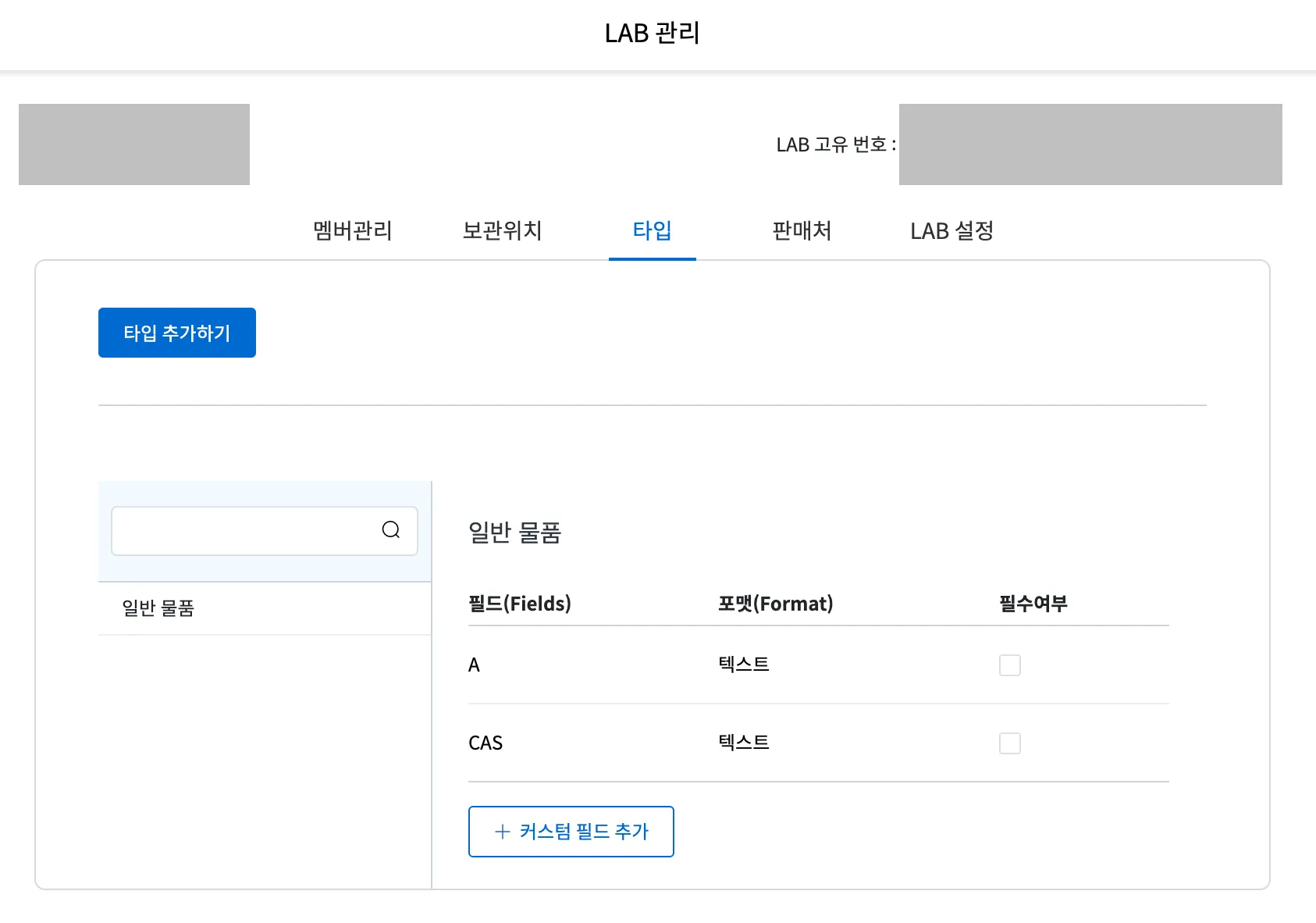Click the 필수여부 column header

tap(1033, 604)
